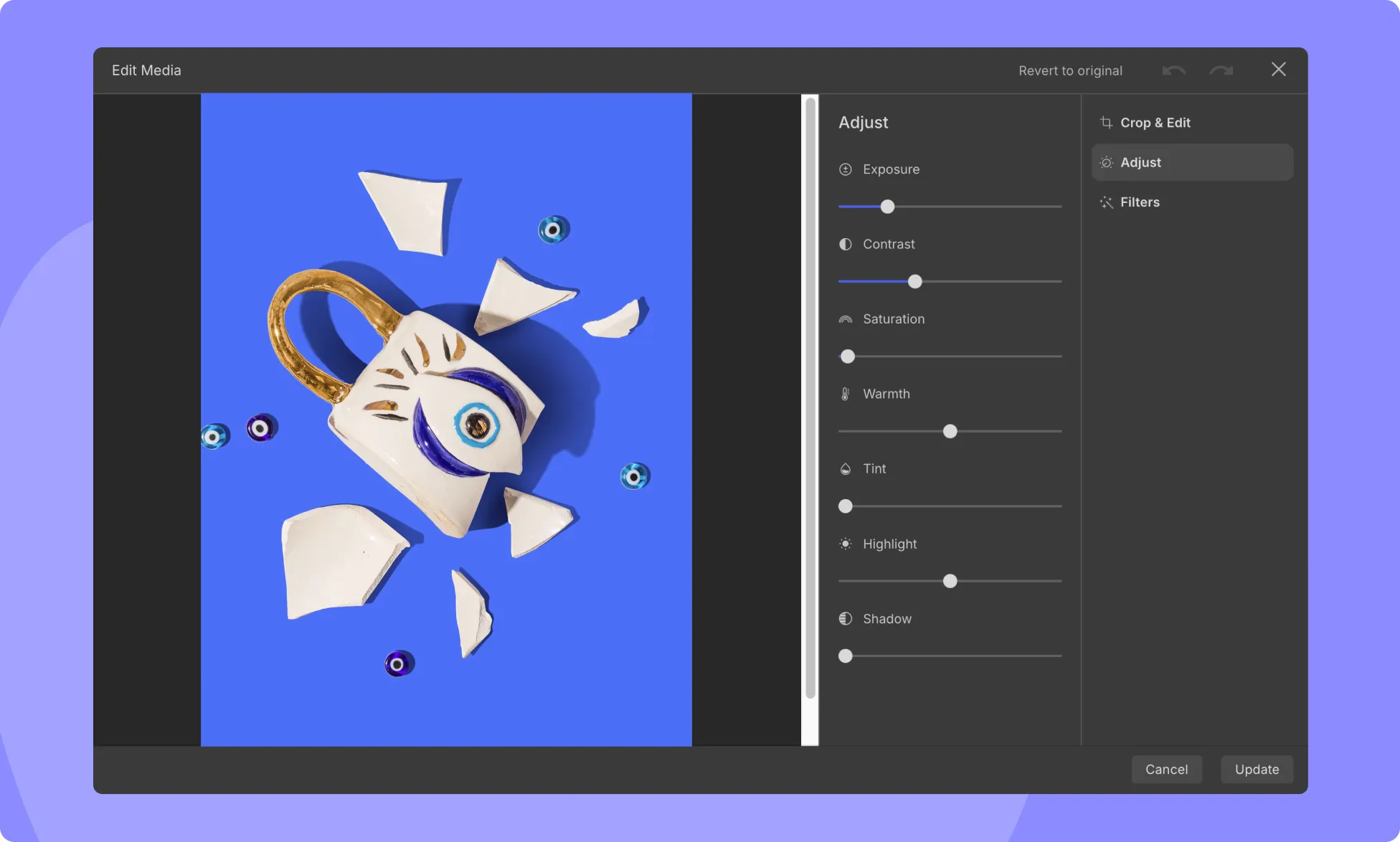Screen dimensions: 1400x842
Task: Open the Filters section
Action: (1192, 202)
